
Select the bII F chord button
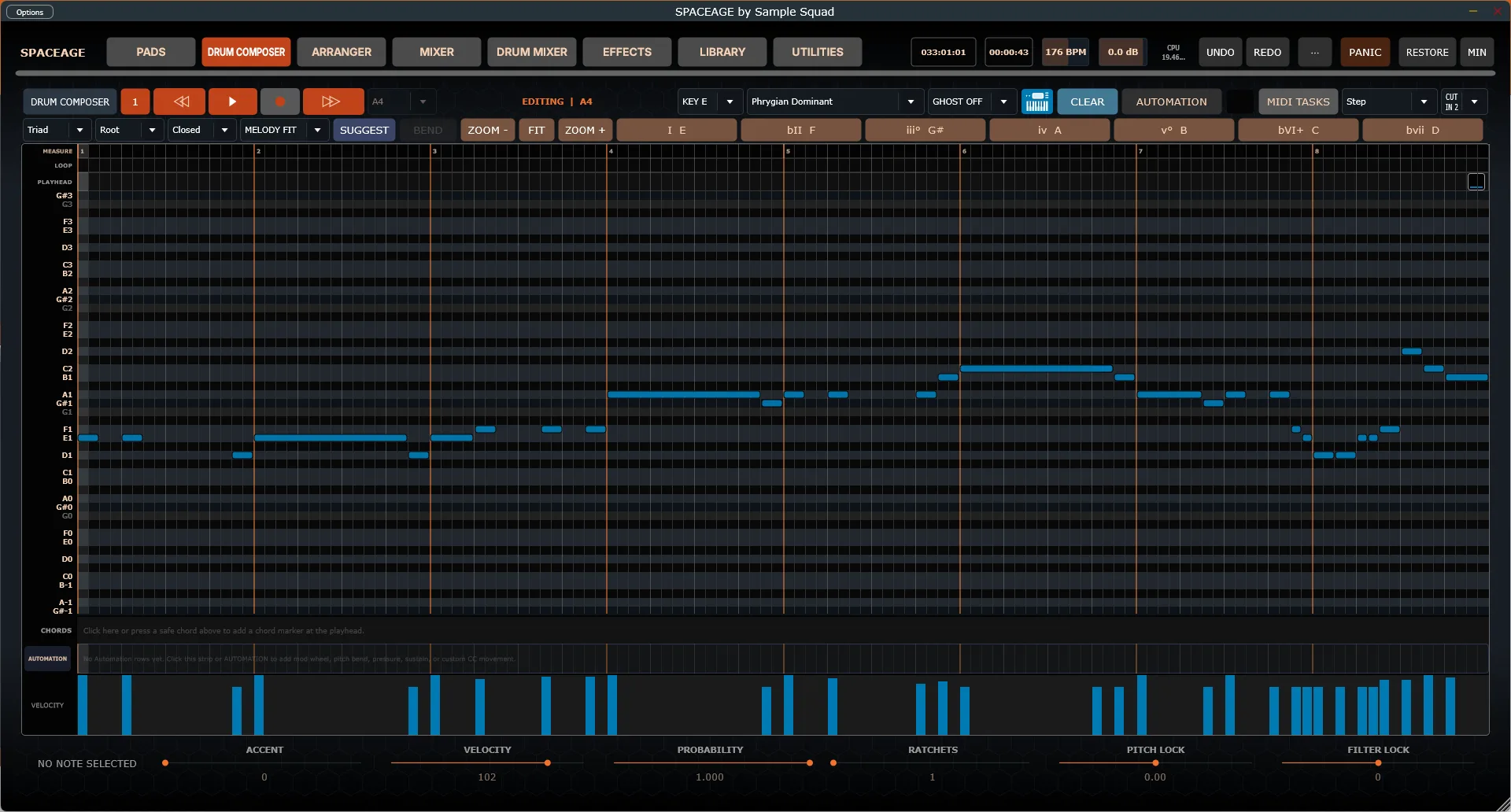[801, 130]
